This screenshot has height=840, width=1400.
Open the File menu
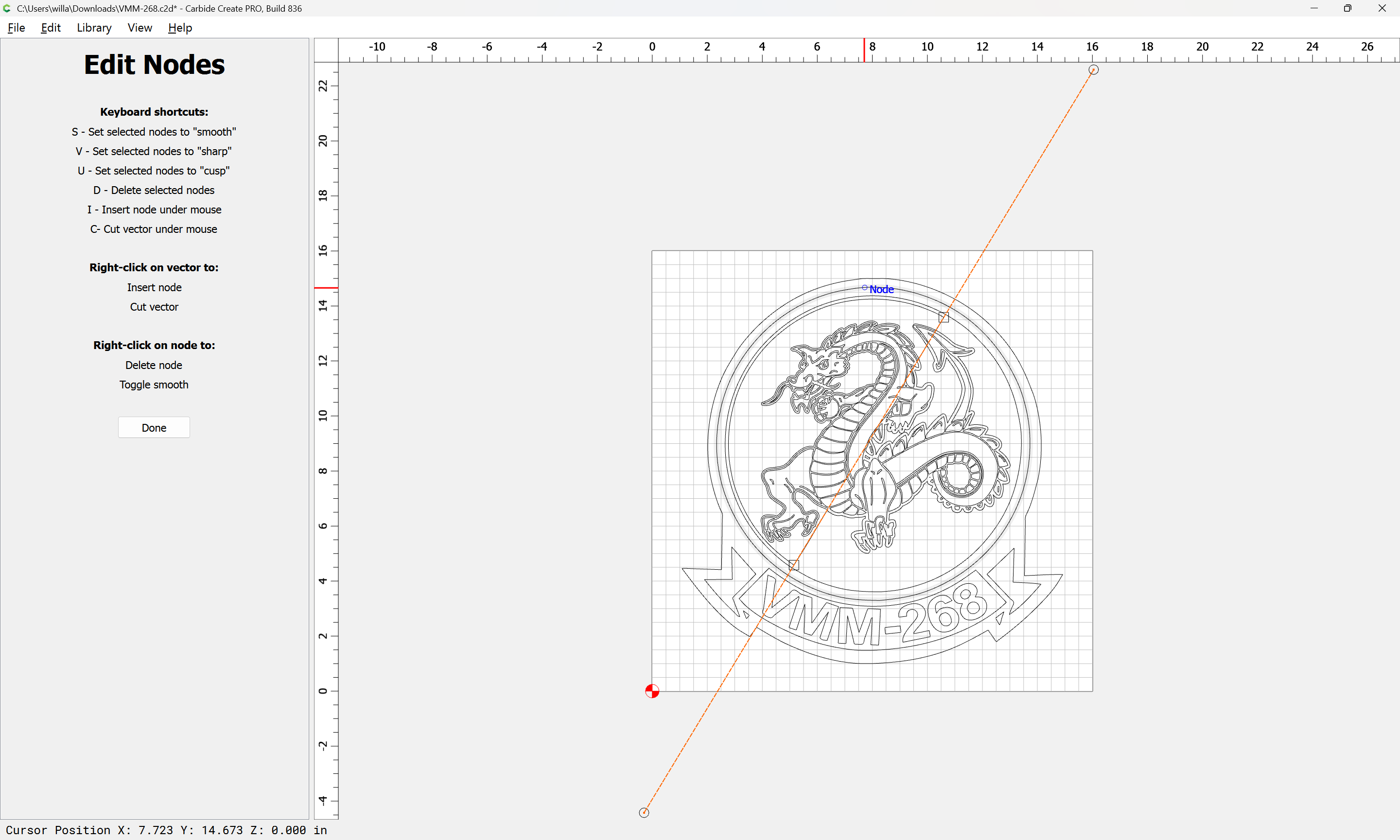pos(16,28)
